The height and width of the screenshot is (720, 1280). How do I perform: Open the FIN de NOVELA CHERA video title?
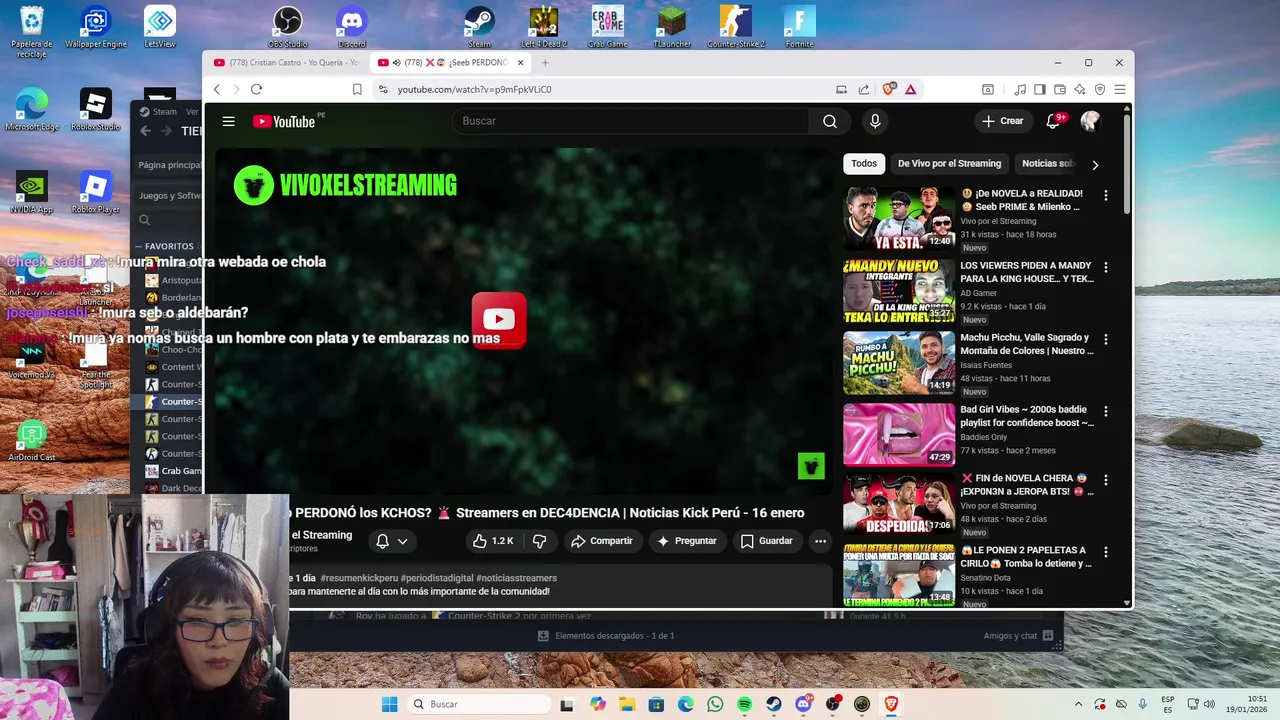click(1027, 485)
